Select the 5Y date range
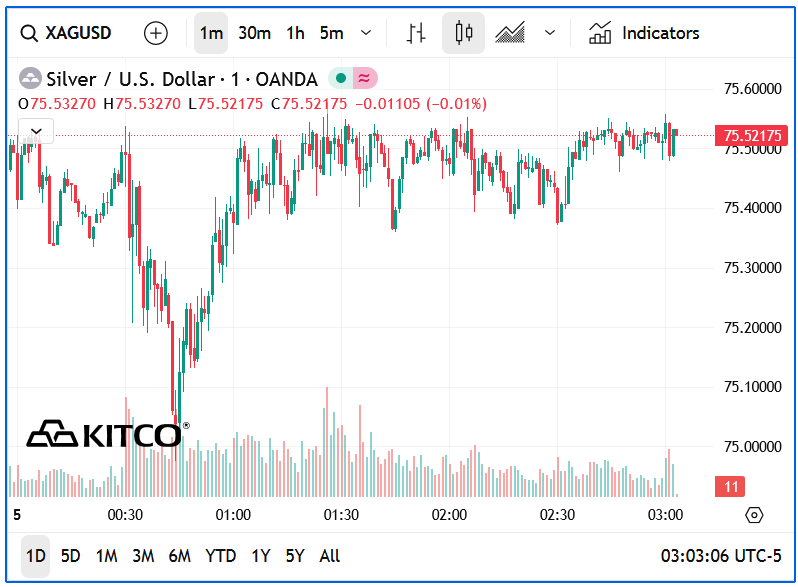This screenshot has width=798, height=587. tap(295, 556)
